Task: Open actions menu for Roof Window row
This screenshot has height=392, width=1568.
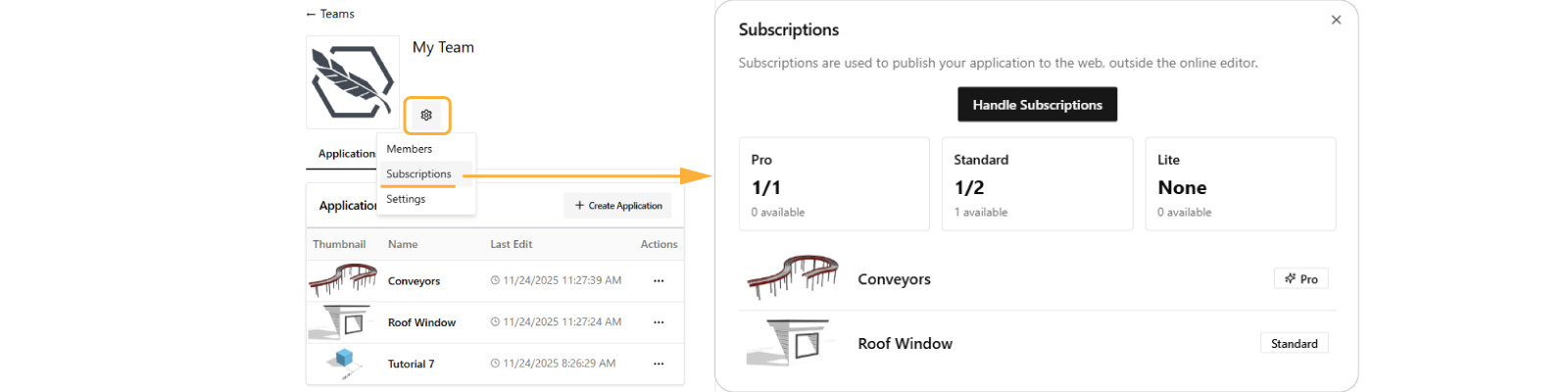Action: [659, 322]
